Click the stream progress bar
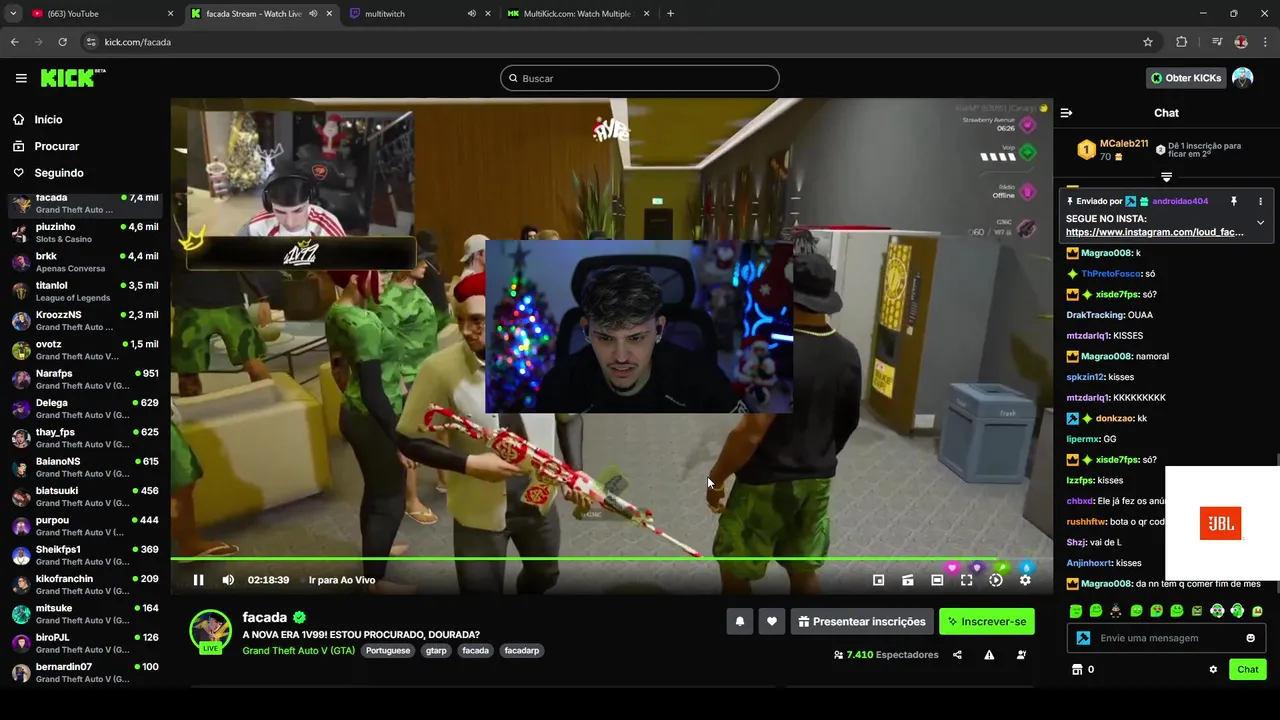Viewport: 1280px width, 720px height. tap(611, 559)
